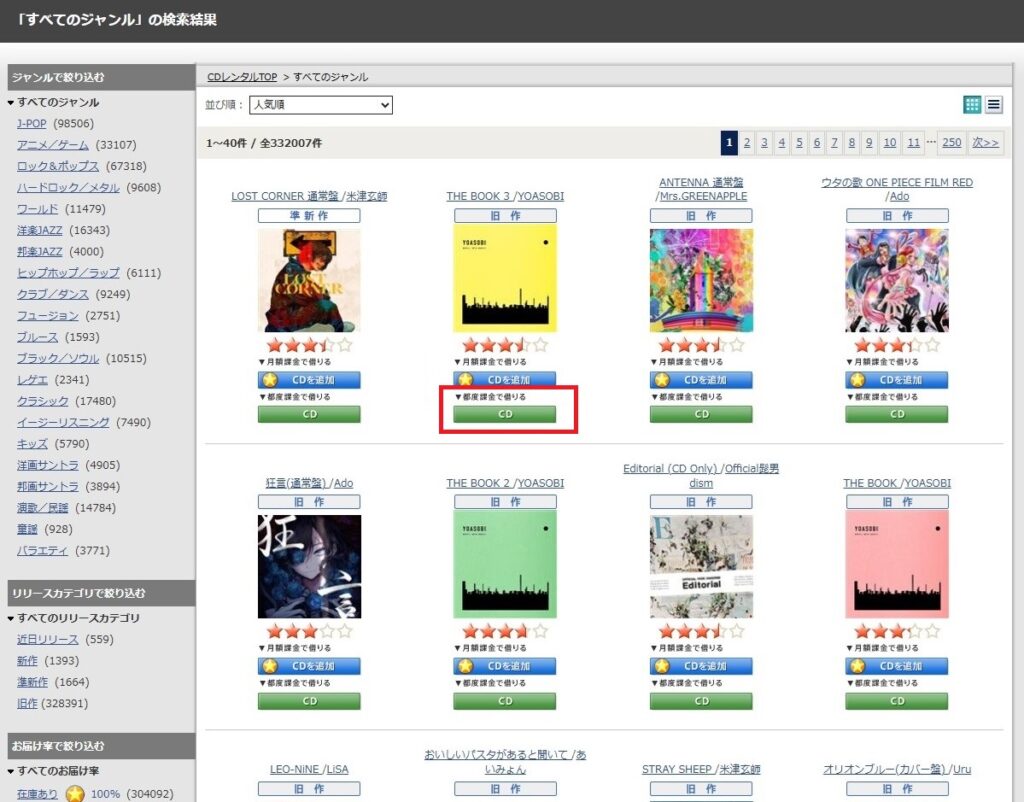Filter by ブルース genre
The height and width of the screenshot is (802, 1024).
tap(38, 337)
